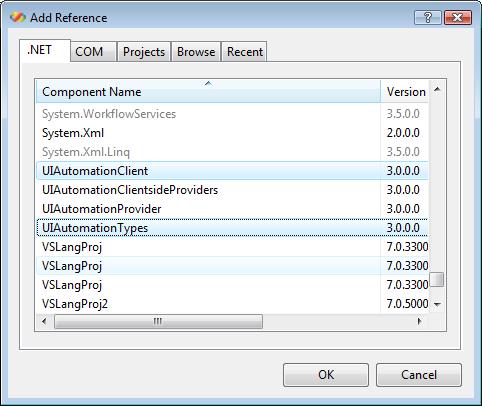
Task: Close the Add Reference dialog
Action: click(458, 17)
